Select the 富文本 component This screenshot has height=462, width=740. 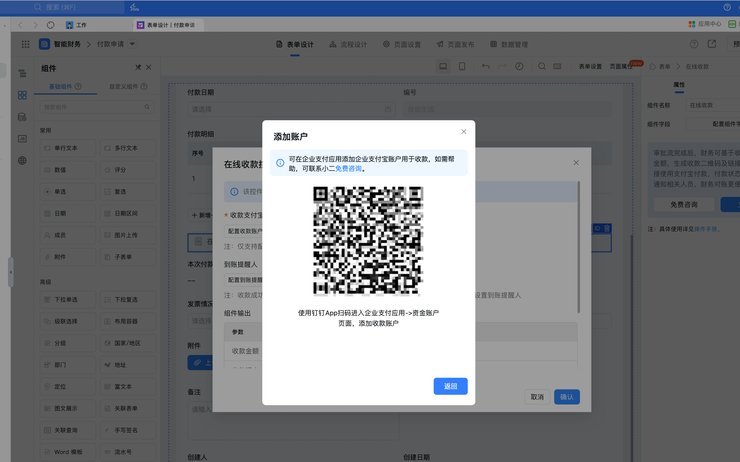pos(127,386)
